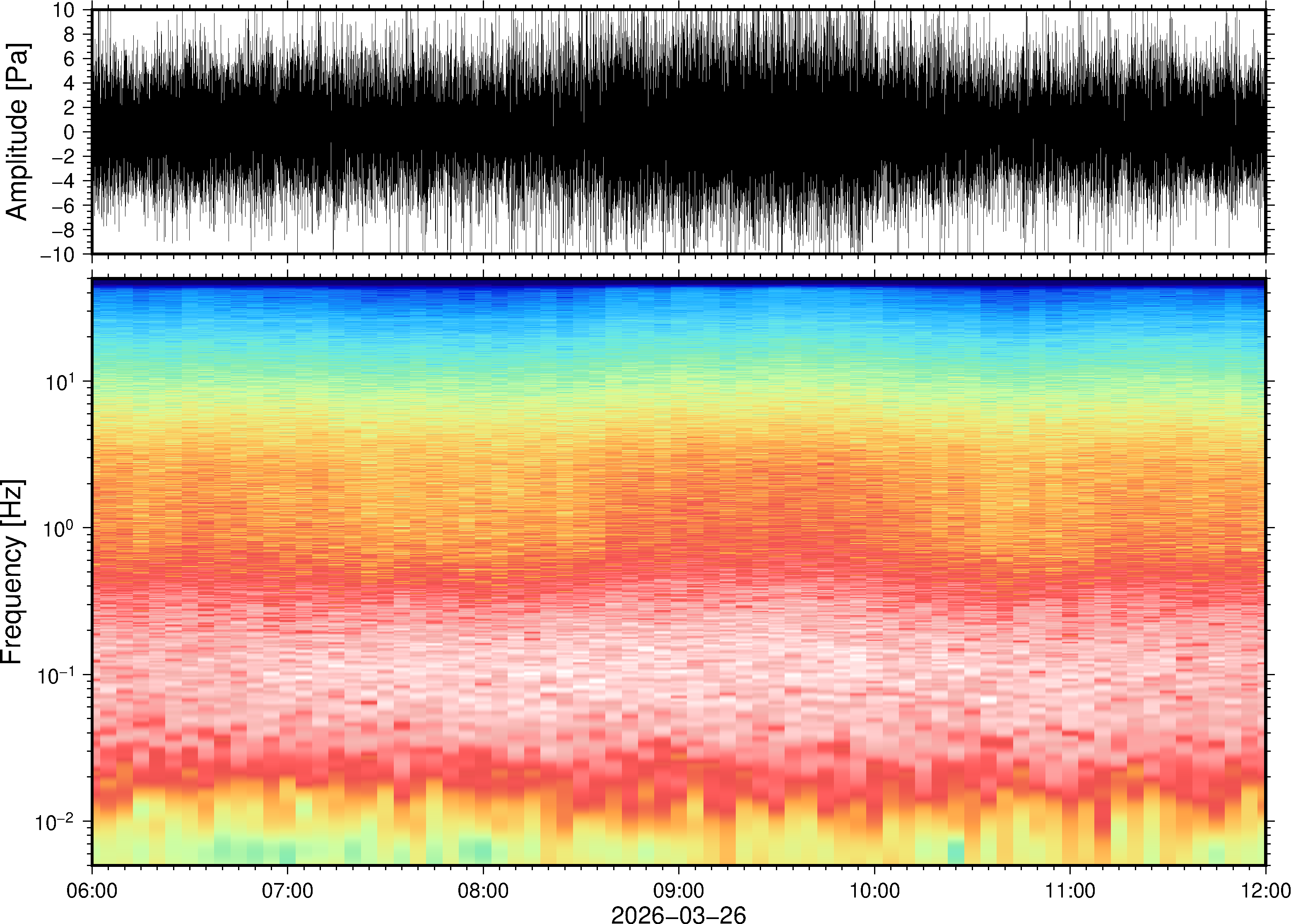Image resolution: width=1291 pixels, height=924 pixels.
Task: Click the −10 amplitude tick label
Action: pyautogui.click(x=58, y=254)
